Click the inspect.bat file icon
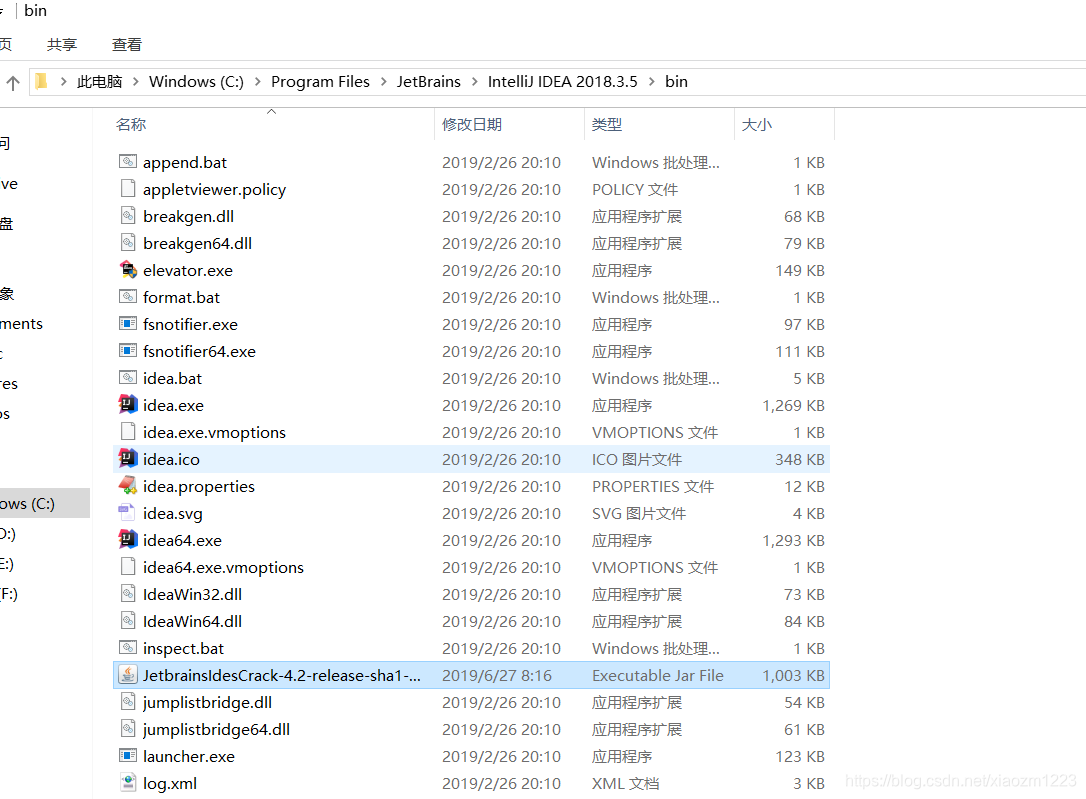The height and width of the screenshot is (799, 1086). pos(127,648)
